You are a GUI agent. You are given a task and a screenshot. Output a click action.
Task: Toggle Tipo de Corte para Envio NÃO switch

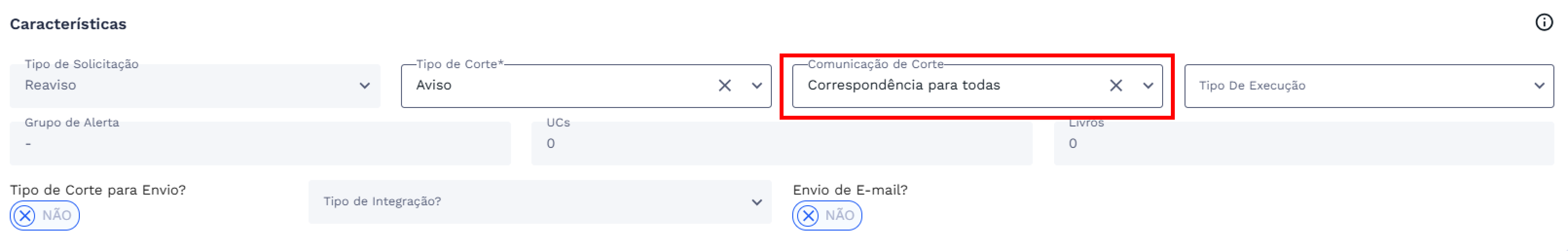pos(44,216)
